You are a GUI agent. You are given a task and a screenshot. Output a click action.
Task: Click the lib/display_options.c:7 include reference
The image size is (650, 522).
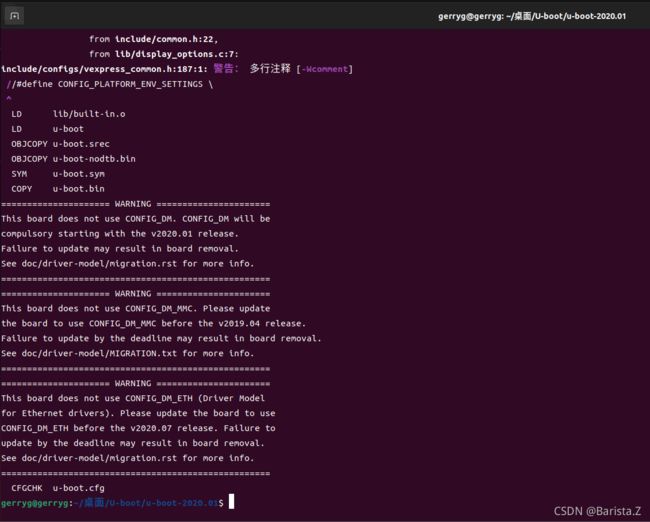tap(176, 54)
